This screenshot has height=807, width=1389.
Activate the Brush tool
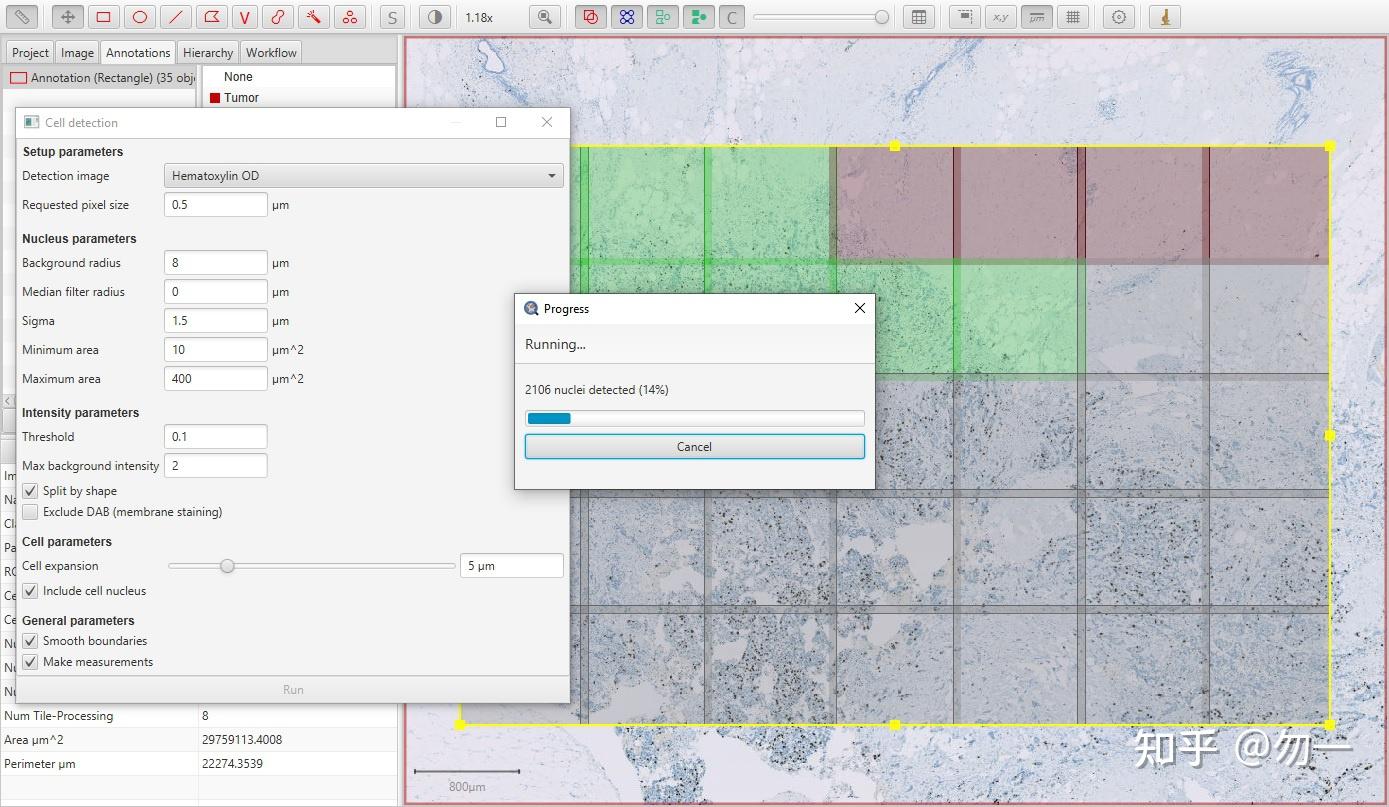[278, 17]
